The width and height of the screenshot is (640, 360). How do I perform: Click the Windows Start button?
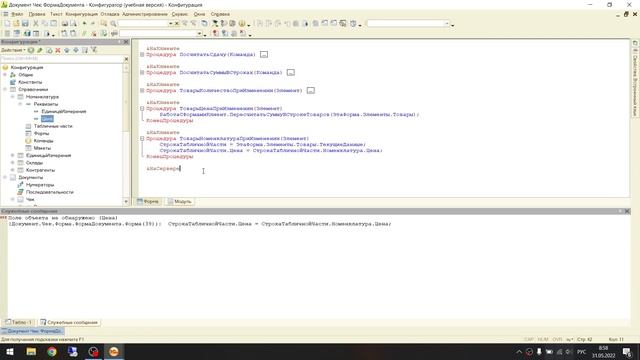click(10, 351)
